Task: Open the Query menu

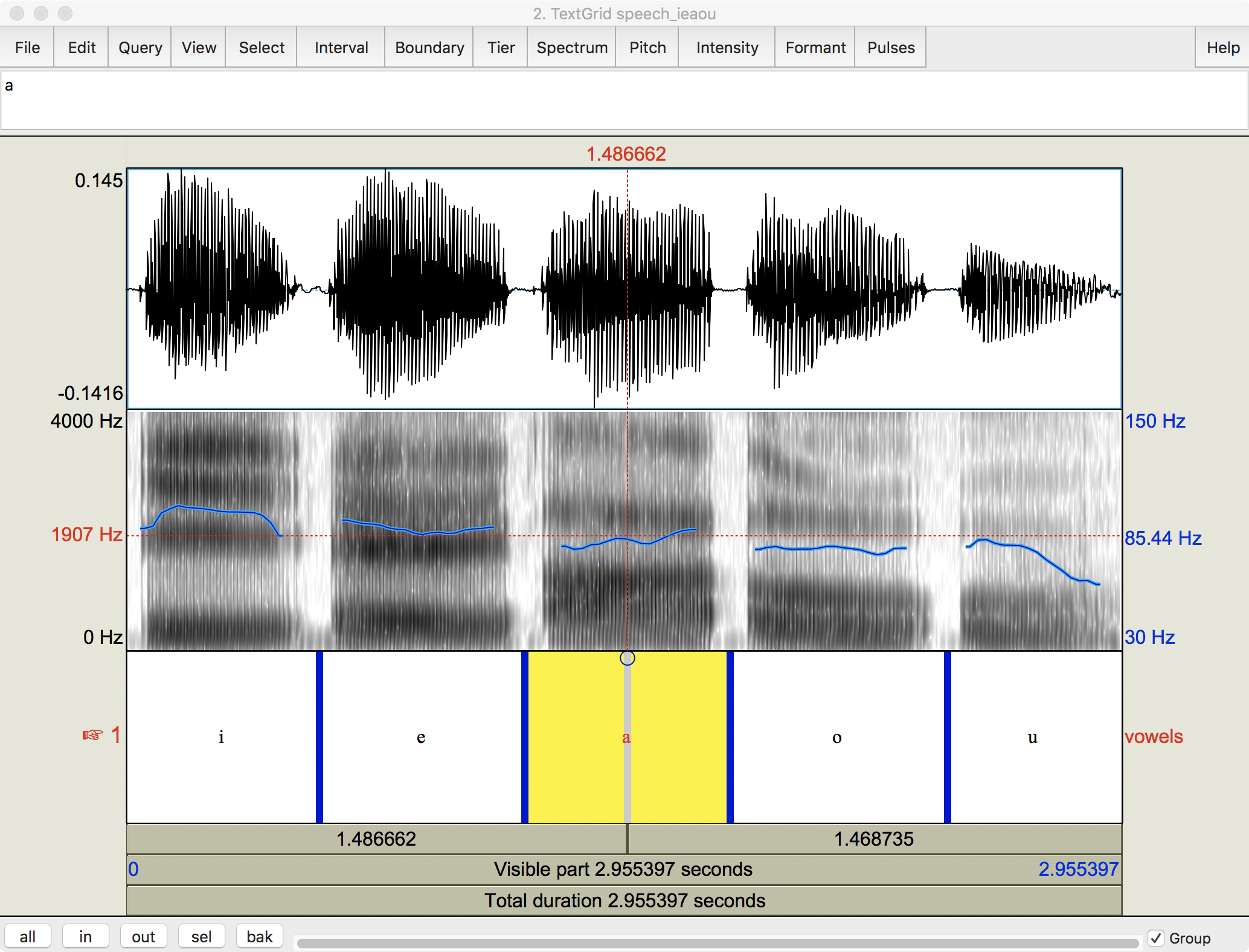Action: (140, 48)
